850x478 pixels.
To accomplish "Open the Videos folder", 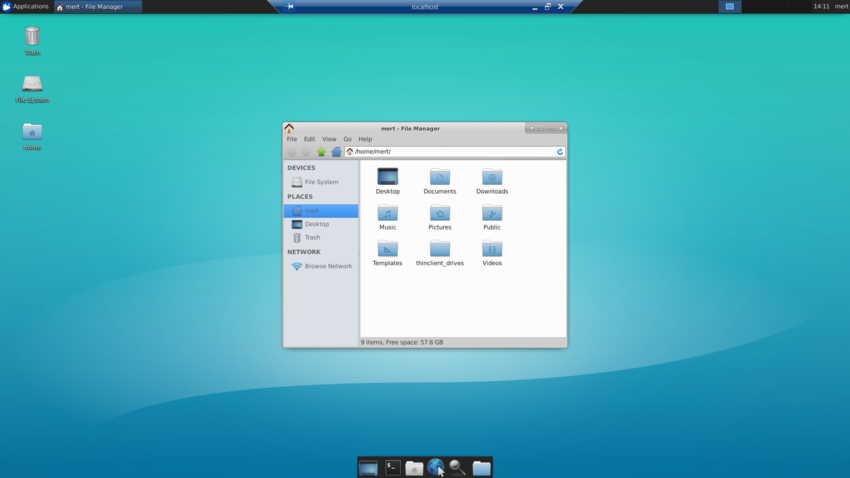I will pyautogui.click(x=492, y=250).
